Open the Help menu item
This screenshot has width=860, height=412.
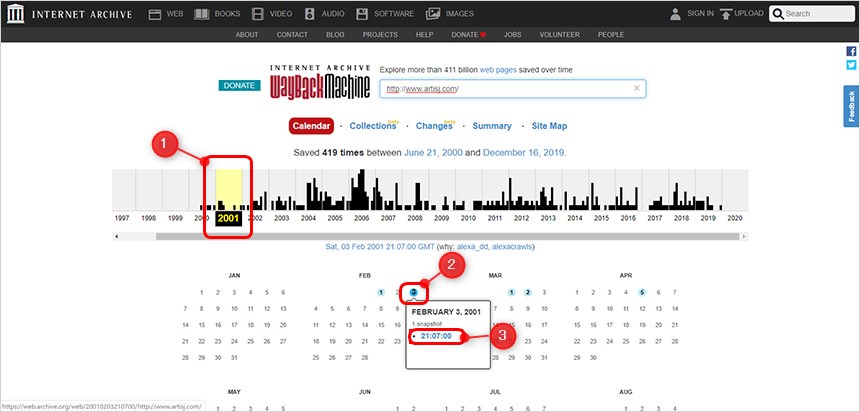(425, 35)
